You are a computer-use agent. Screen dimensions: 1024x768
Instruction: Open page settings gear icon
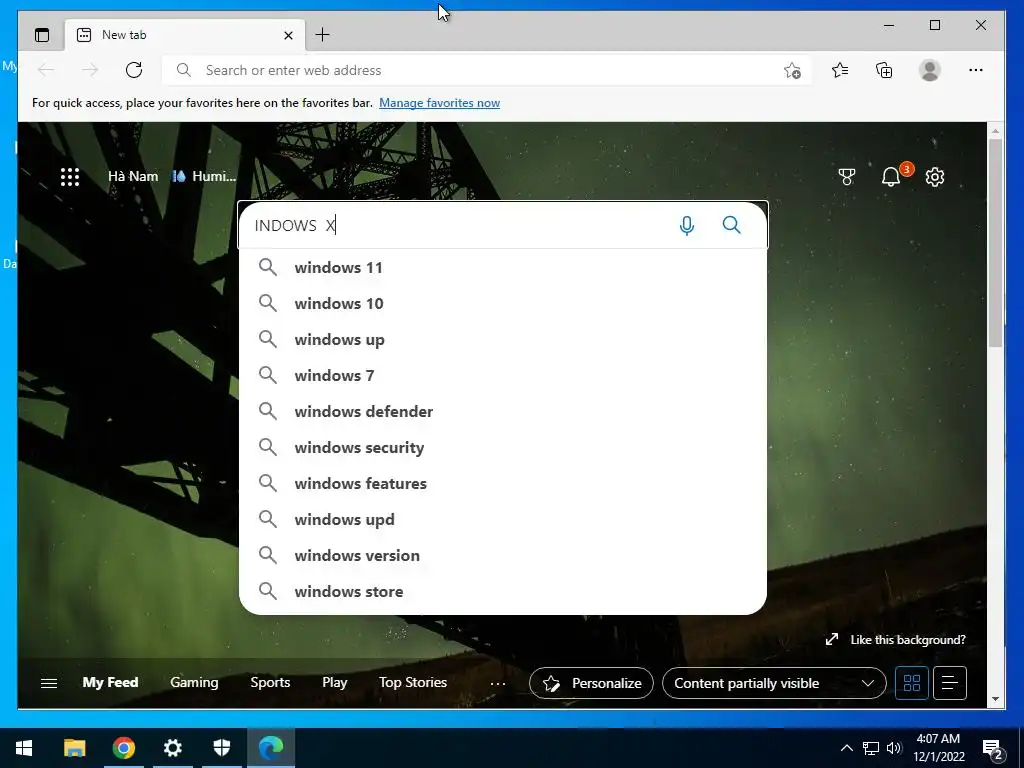click(935, 177)
